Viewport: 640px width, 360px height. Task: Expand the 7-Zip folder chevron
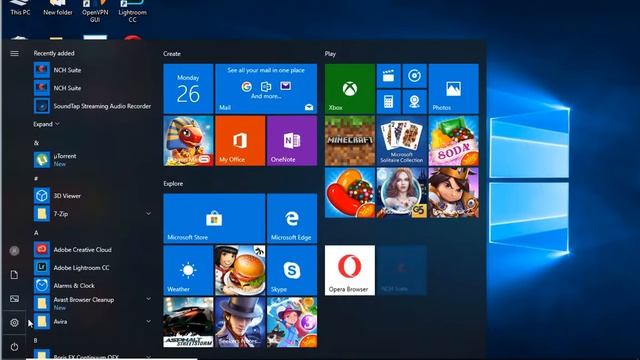coord(149,213)
